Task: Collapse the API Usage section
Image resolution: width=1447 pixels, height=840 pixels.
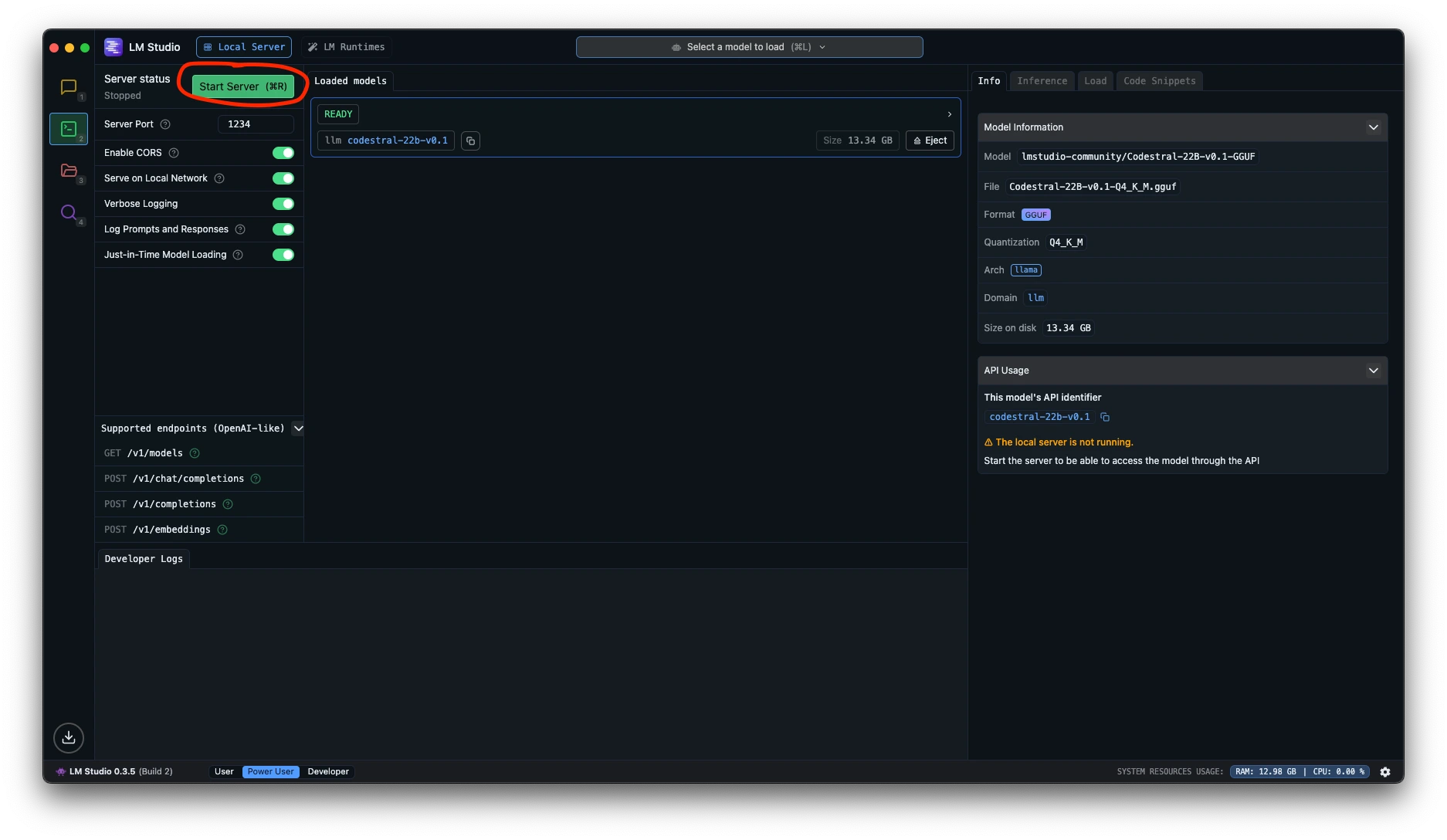Action: (x=1373, y=371)
